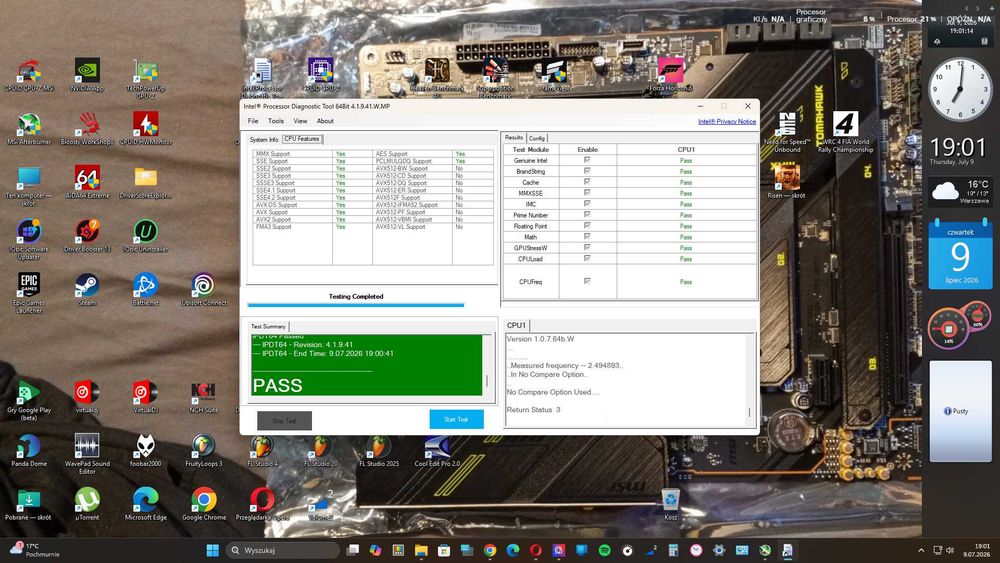Open the About menu

click(325, 121)
